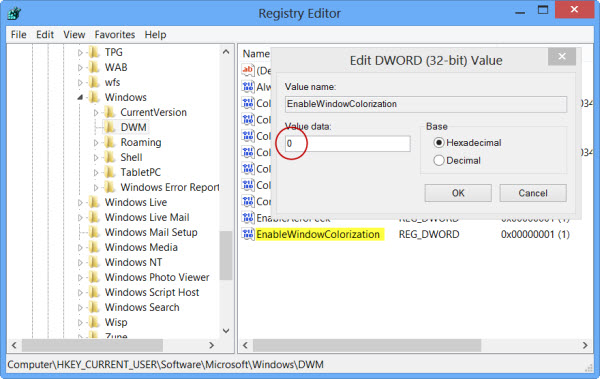Collapse the Windows tree node
The height and width of the screenshot is (379, 600).
[80, 97]
